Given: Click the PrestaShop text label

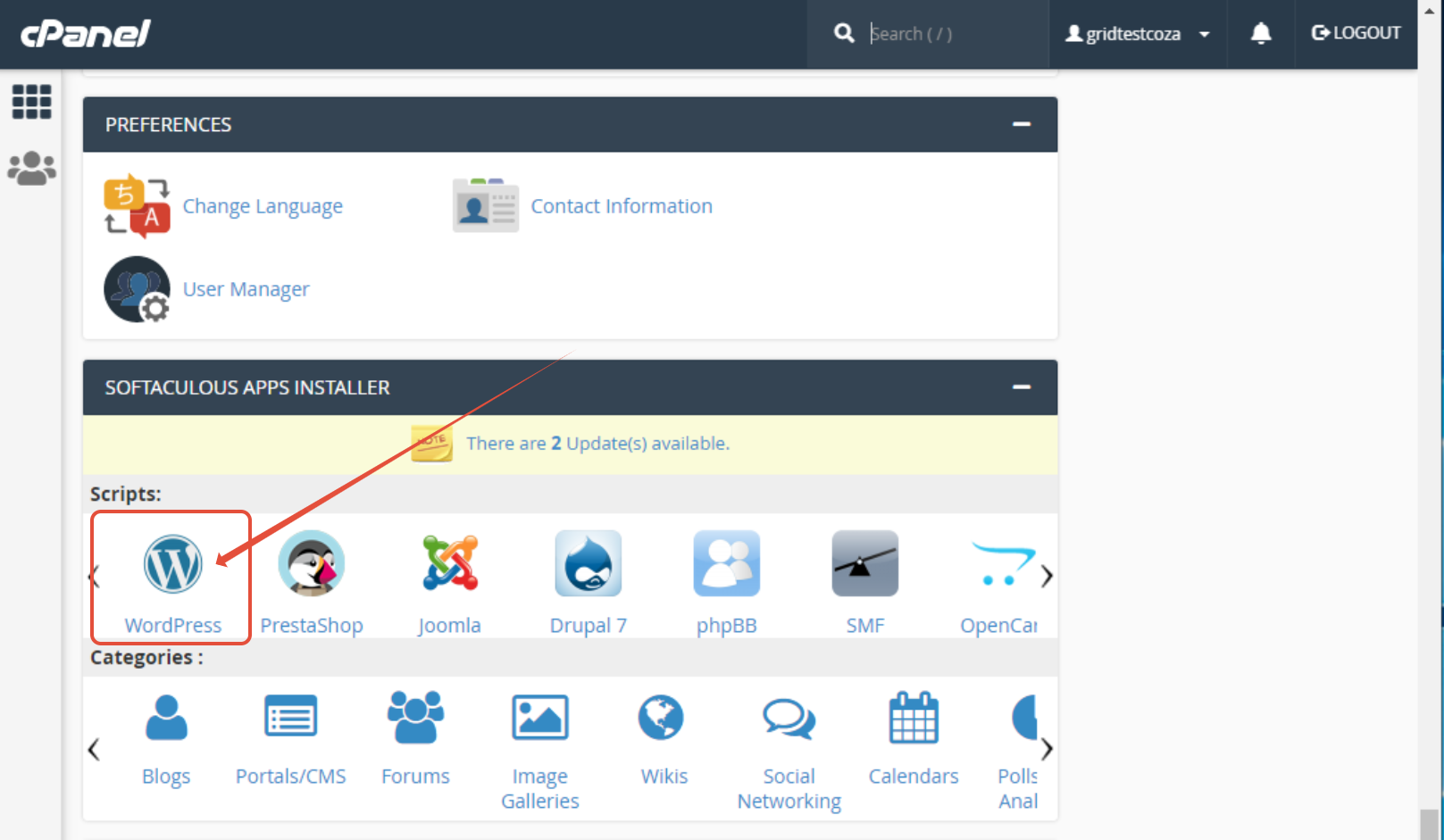Looking at the screenshot, I should (312, 625).
